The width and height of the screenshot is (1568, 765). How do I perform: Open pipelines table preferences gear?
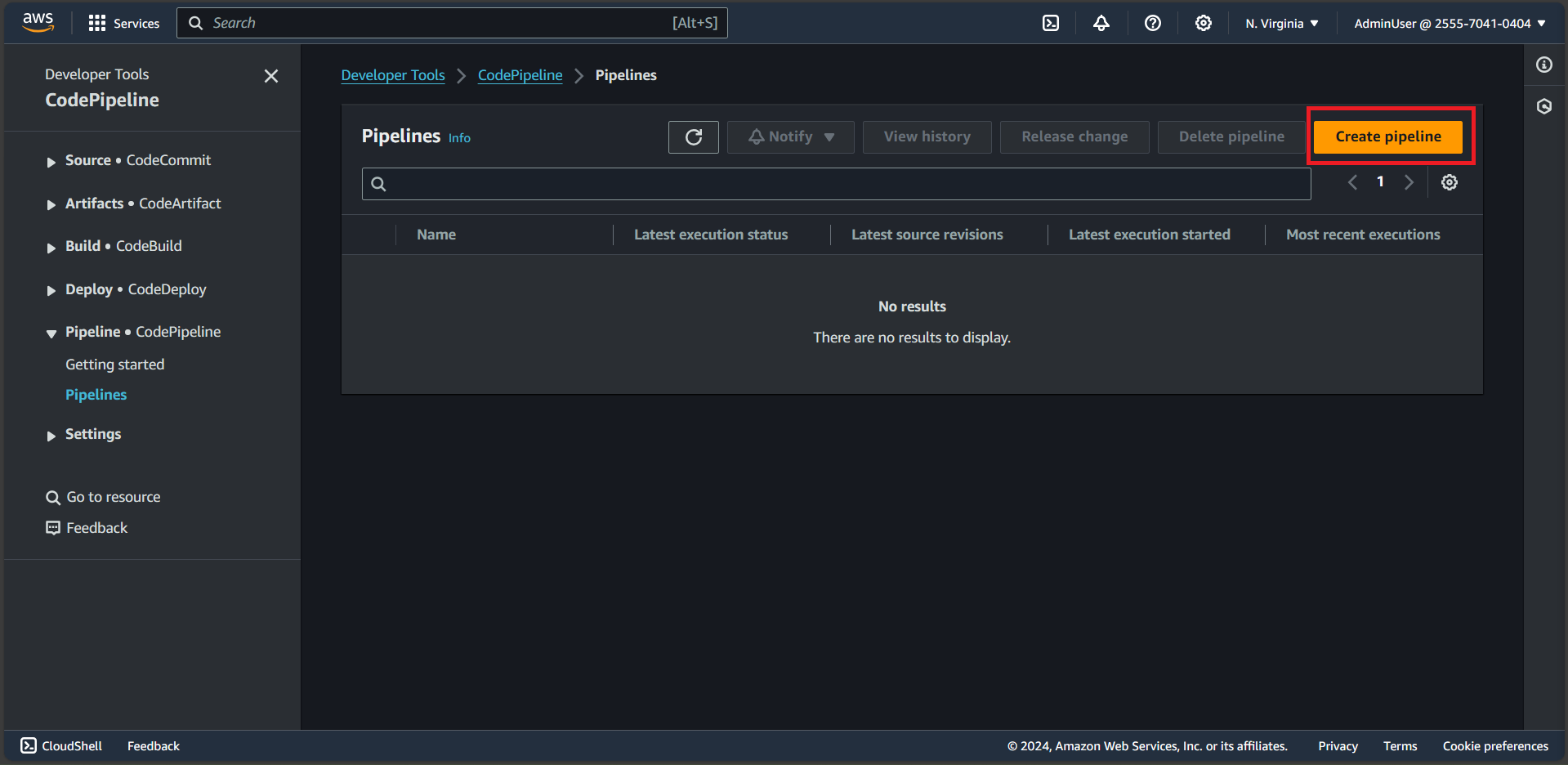pyautogui.click(x=1449, y=182)
